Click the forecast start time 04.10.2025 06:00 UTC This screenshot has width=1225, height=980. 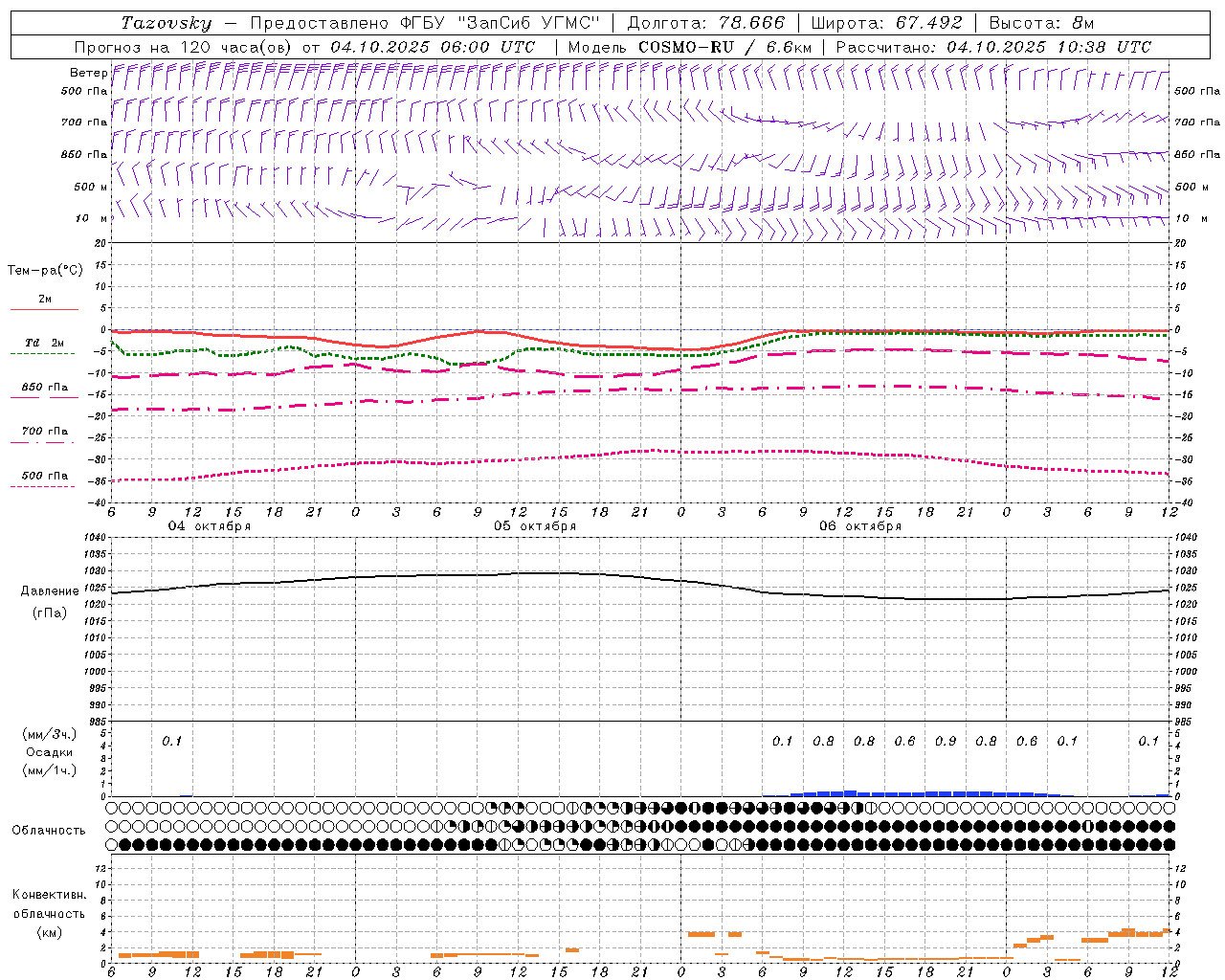point(433,47)
